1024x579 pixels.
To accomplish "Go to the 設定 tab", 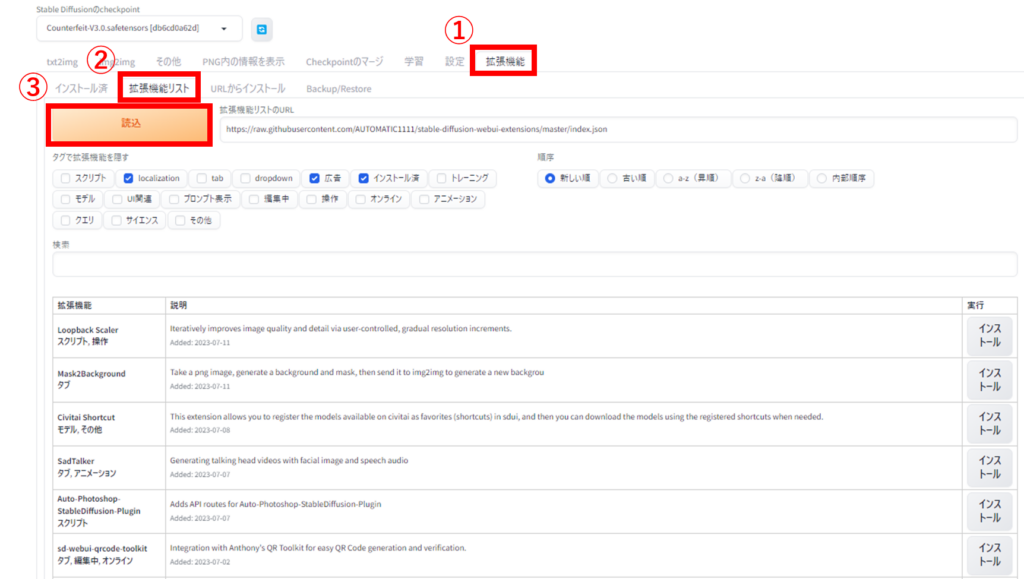I will (454, 61).
